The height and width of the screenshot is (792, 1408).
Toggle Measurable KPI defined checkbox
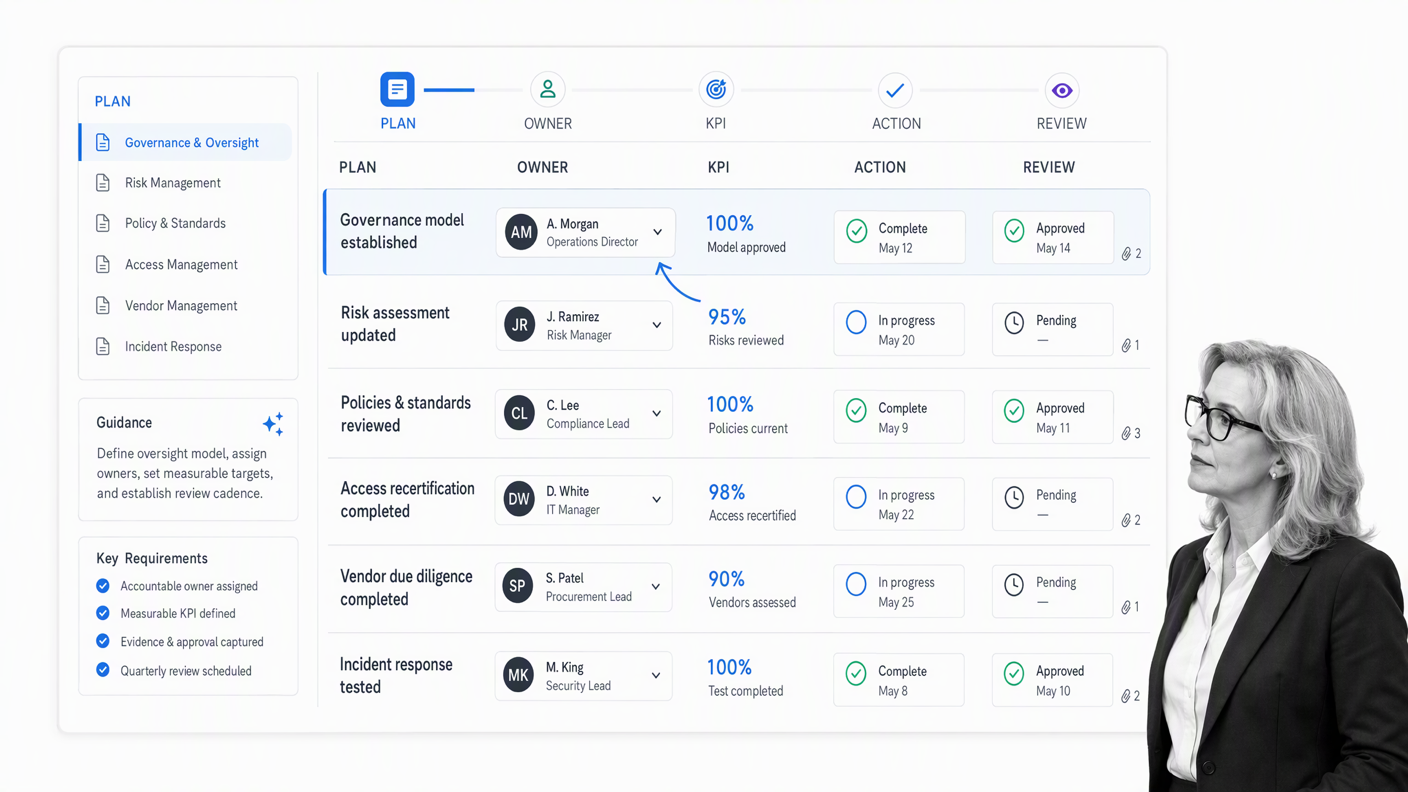[x=103, y=613]
